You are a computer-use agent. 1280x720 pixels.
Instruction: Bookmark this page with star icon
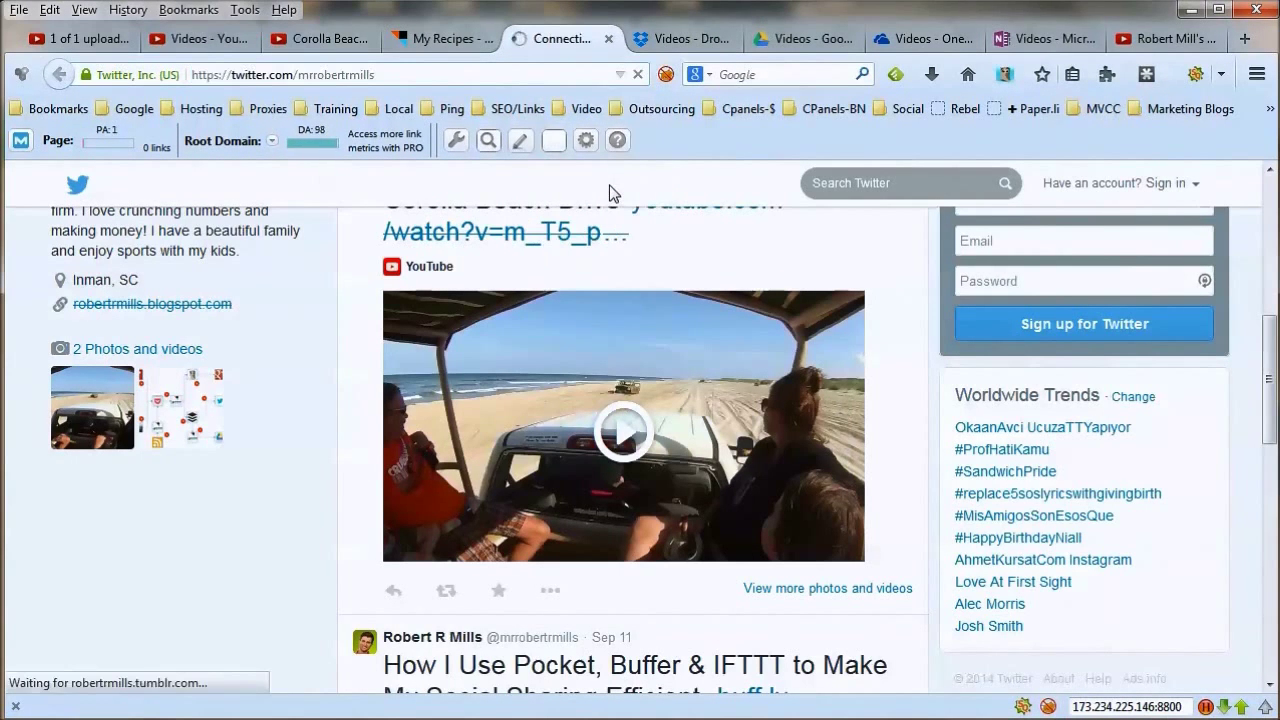click(1042, 74)
